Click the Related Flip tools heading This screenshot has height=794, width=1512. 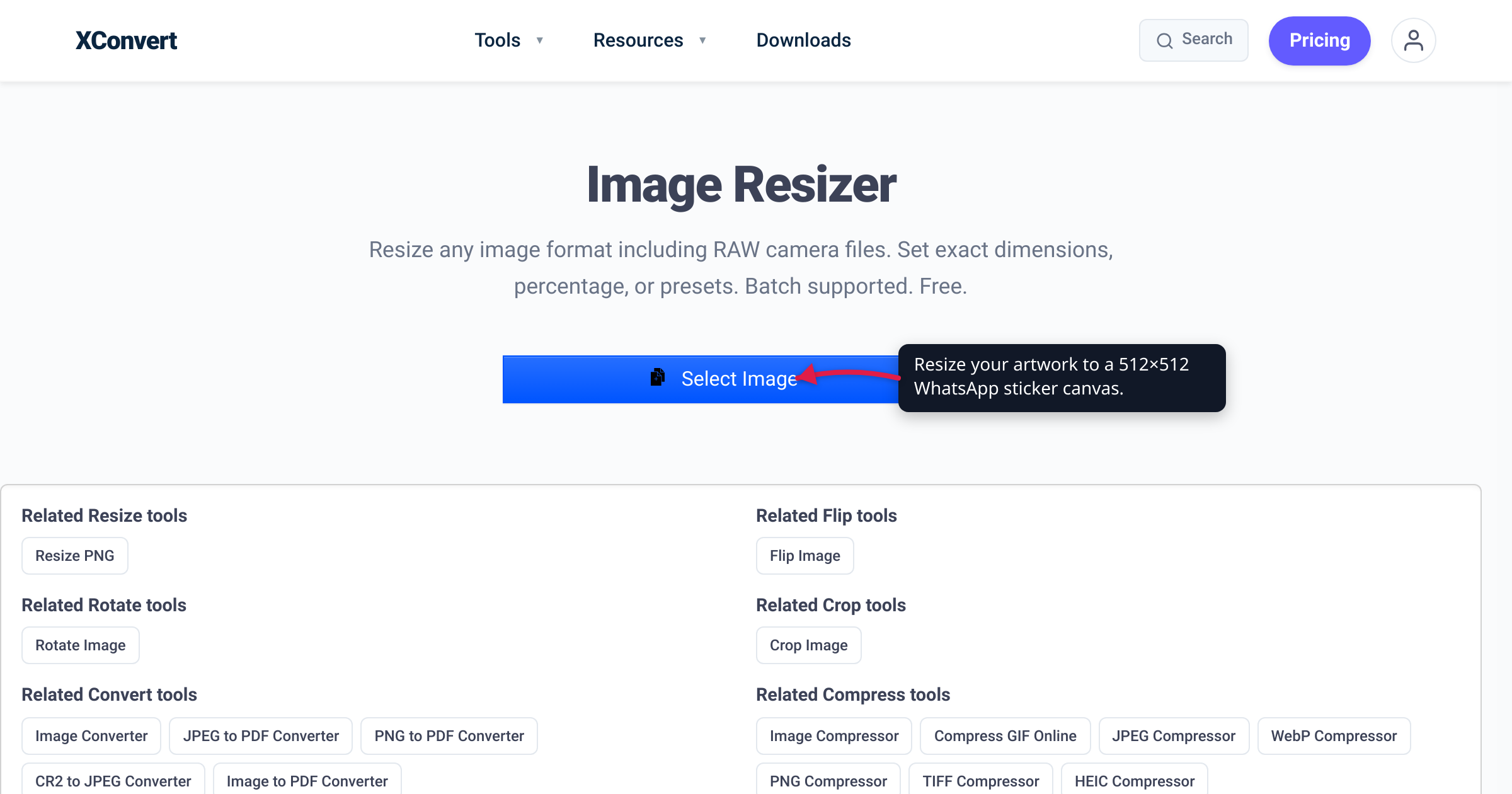tap(827, 515)
